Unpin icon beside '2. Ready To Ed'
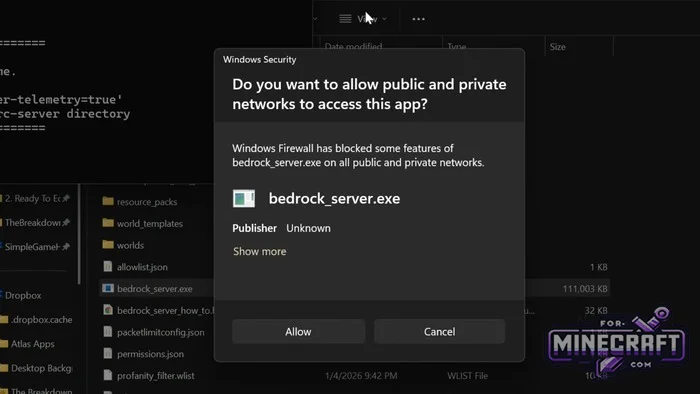 click(x=66, y=198)
